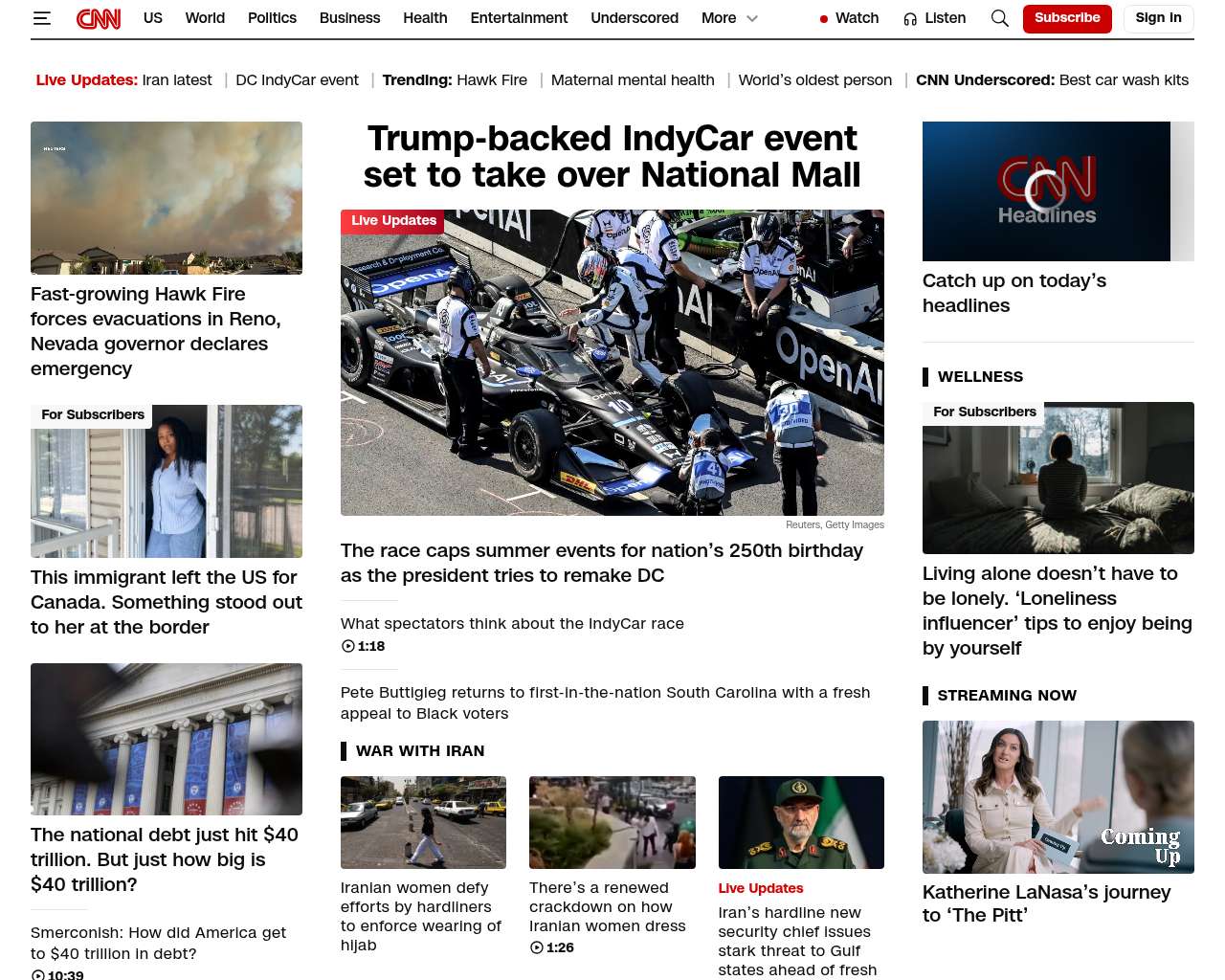Screen dimensions: 1225x980
Task: Open Katherine LaNasa's journey to The Pitt
Action: (1046, 903)
